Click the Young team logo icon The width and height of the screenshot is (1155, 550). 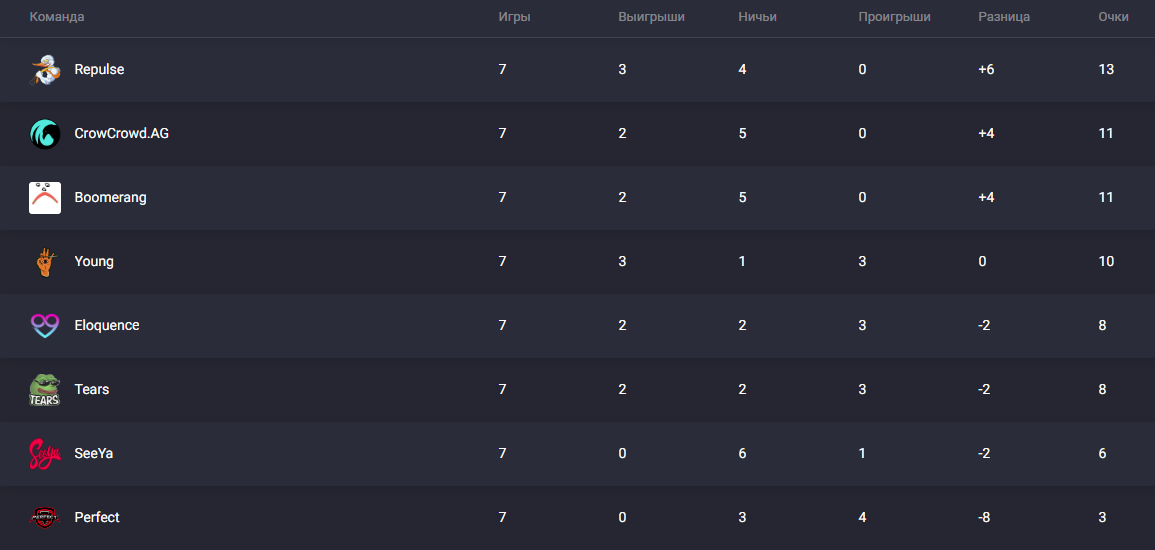(45, 262)
